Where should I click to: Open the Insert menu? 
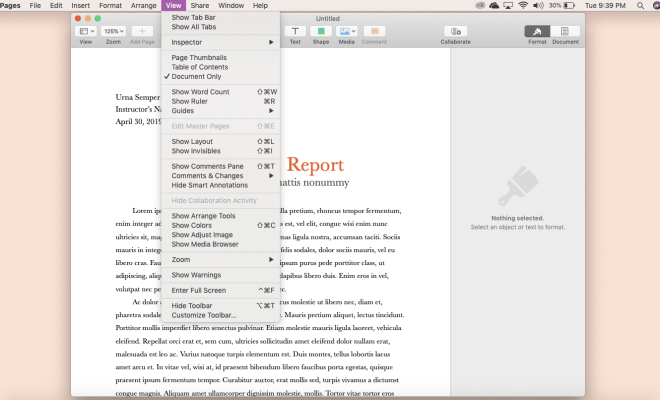(x=80, y=5)
